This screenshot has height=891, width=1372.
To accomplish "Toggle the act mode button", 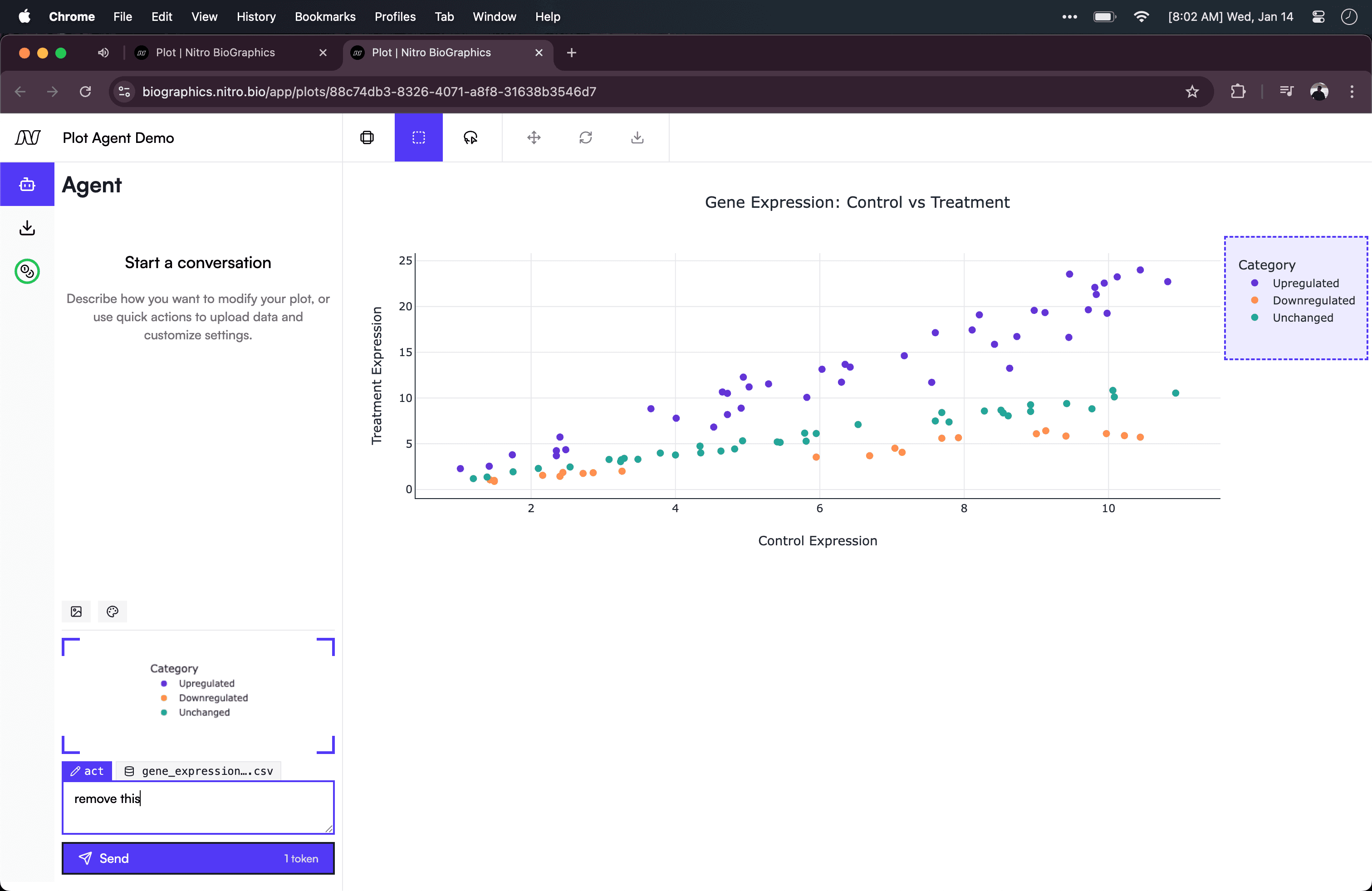I will (x=87, y=771).
